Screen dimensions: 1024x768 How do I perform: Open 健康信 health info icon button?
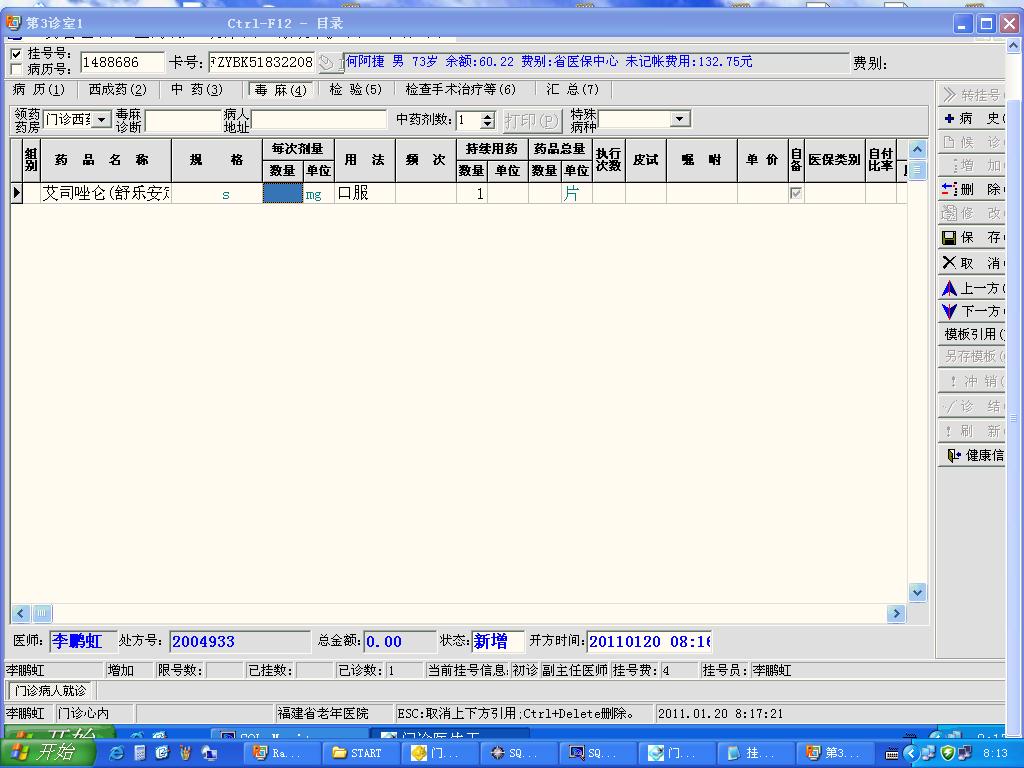point(970,455)
